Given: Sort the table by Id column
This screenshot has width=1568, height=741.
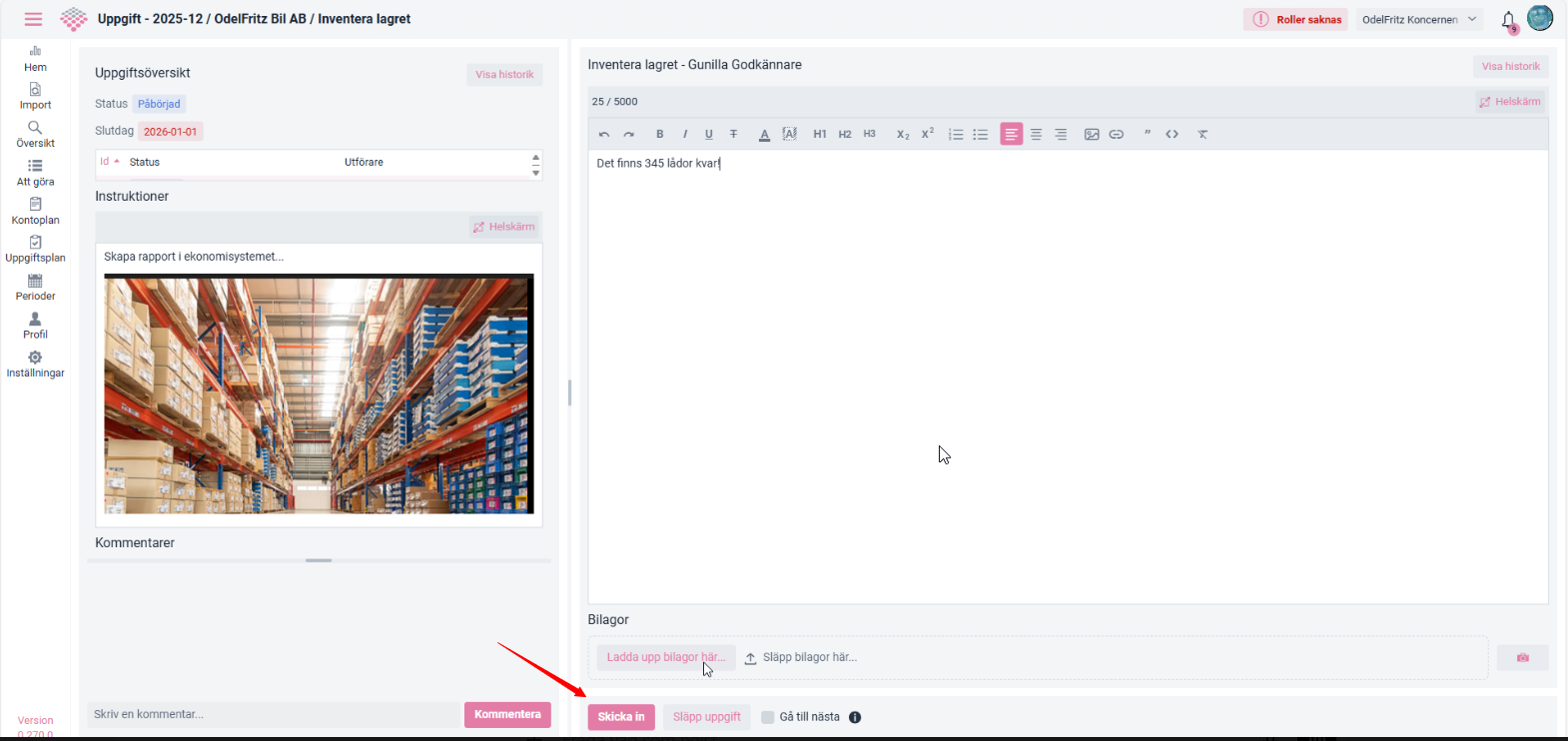Looking at the screenshot, I should (106, 162).
